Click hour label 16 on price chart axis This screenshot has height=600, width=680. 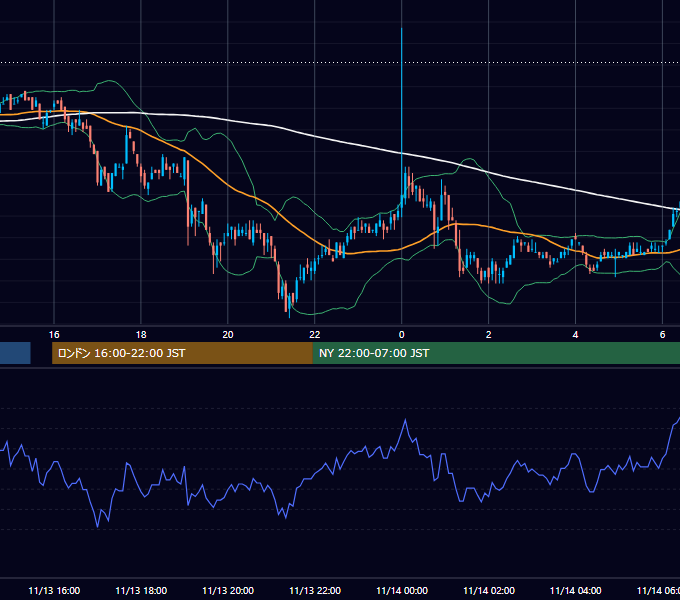coord(54,335)
